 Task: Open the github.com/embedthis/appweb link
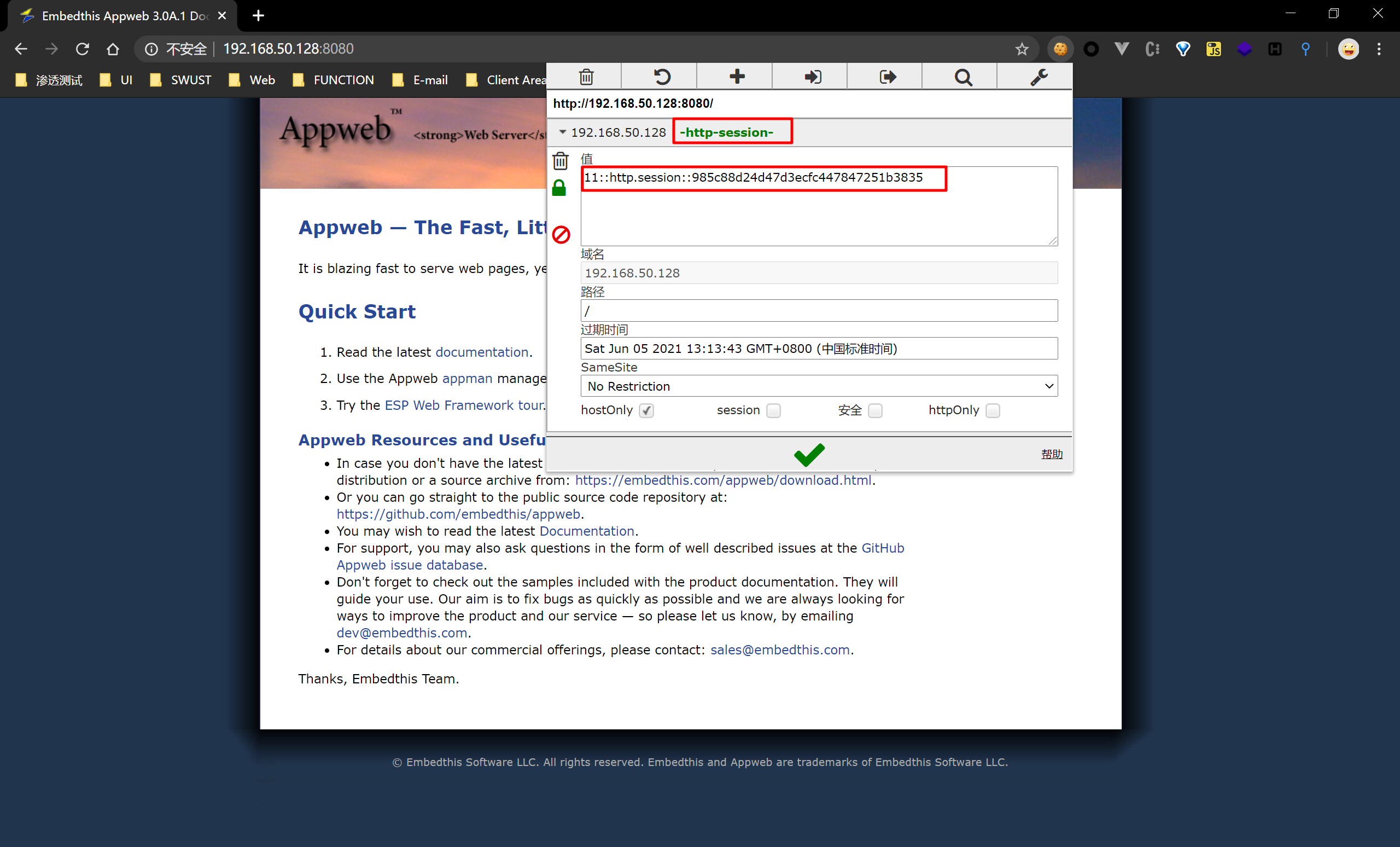tap(458, 514)
